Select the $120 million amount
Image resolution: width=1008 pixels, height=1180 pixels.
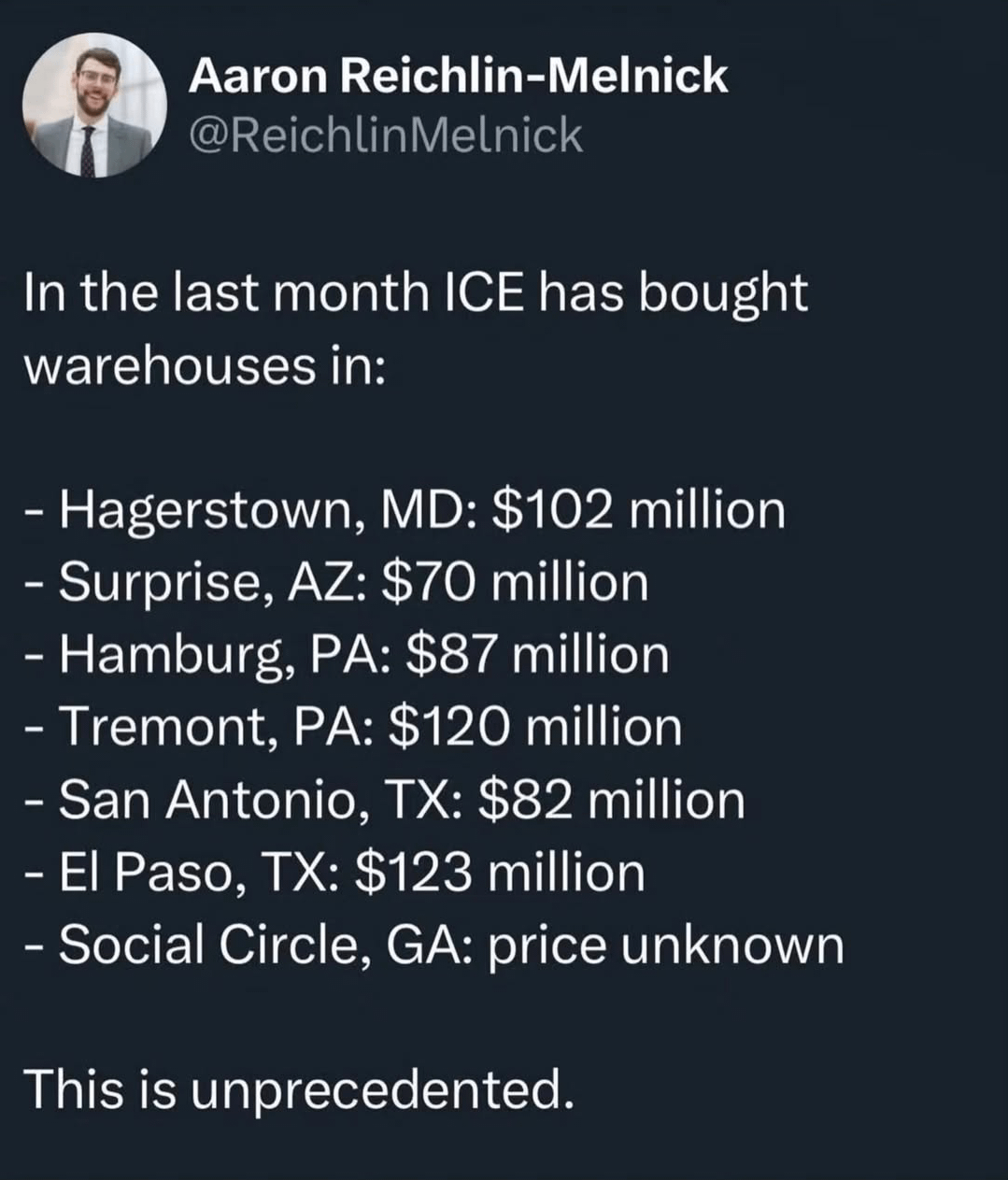click(535, 729)
